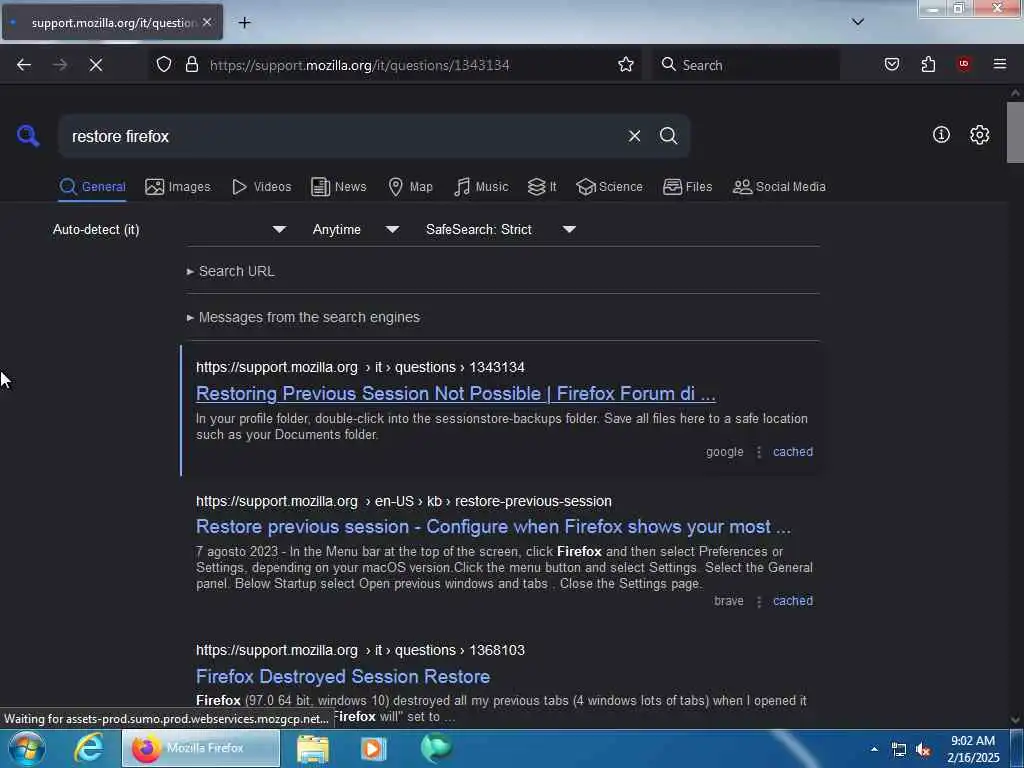Open the tracking protection shield icon
Image resolution: width=1024 pixels, height=768 pixels.
click(164, 64)
